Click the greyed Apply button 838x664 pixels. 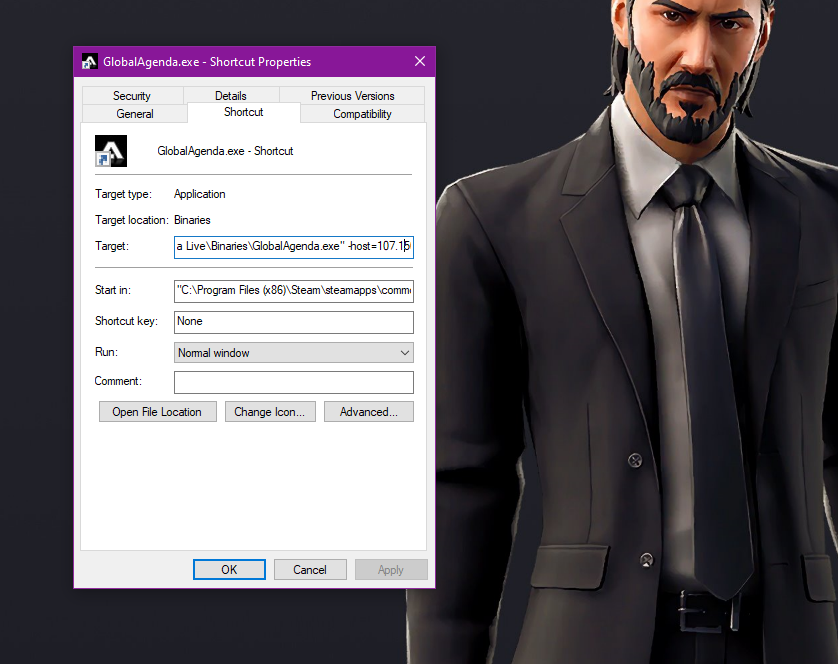pos(391,570)
